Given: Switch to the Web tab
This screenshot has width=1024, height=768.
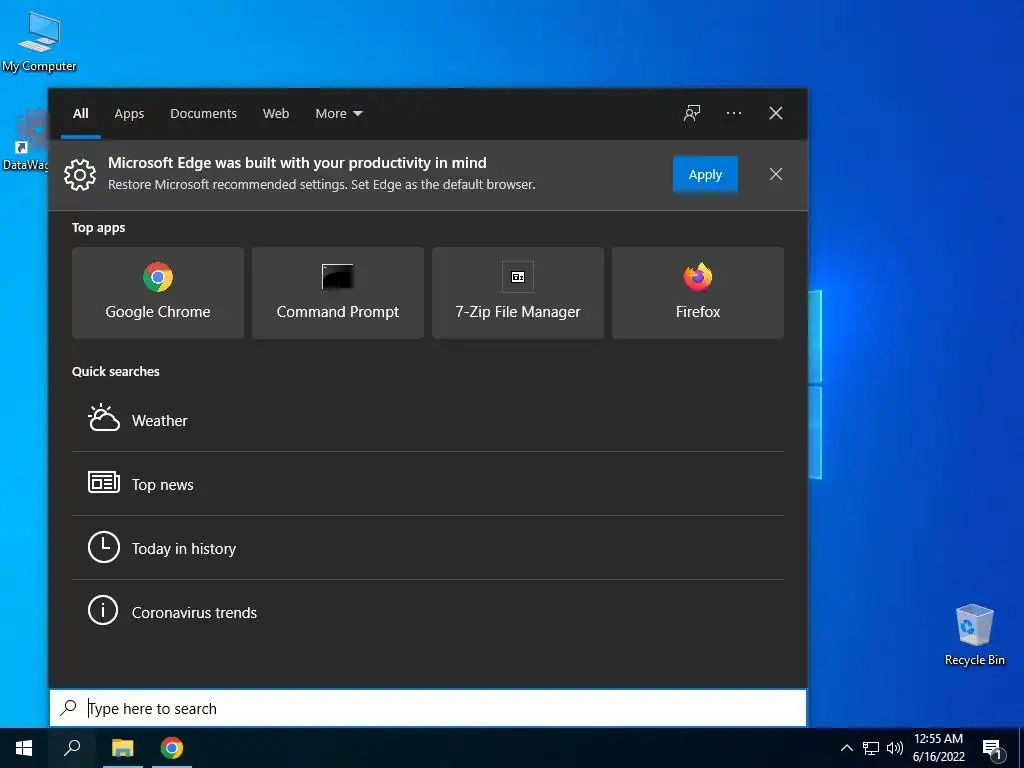Looking at the screenshot, I should (276, 113).
